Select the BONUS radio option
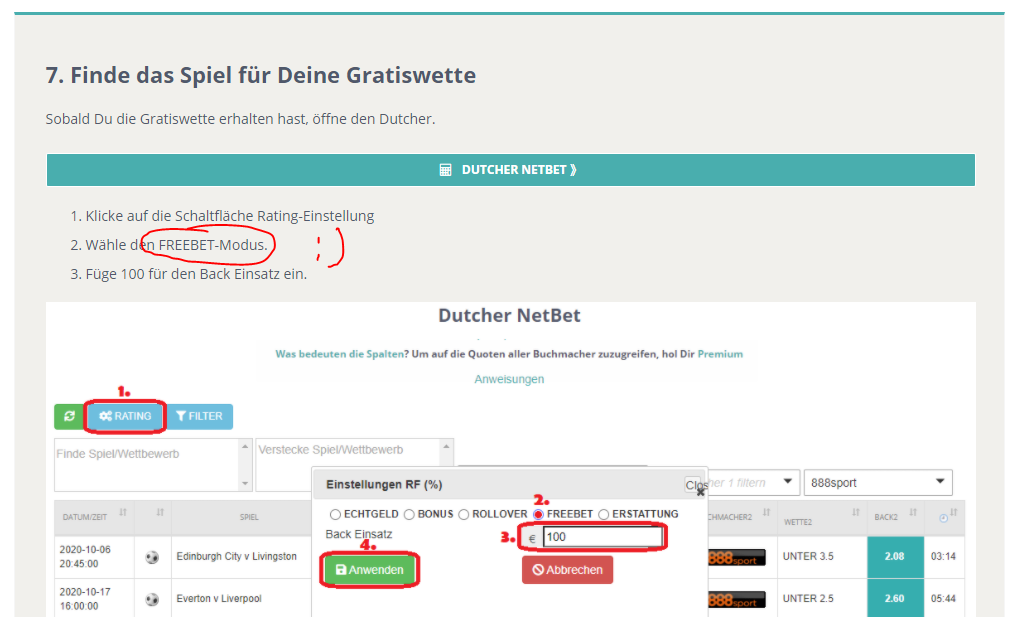 click(409, 514)
